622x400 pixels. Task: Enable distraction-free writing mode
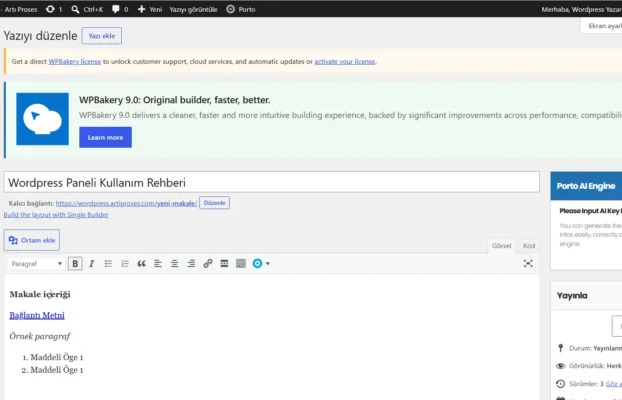pyautogui.click(x=528, y=263)
